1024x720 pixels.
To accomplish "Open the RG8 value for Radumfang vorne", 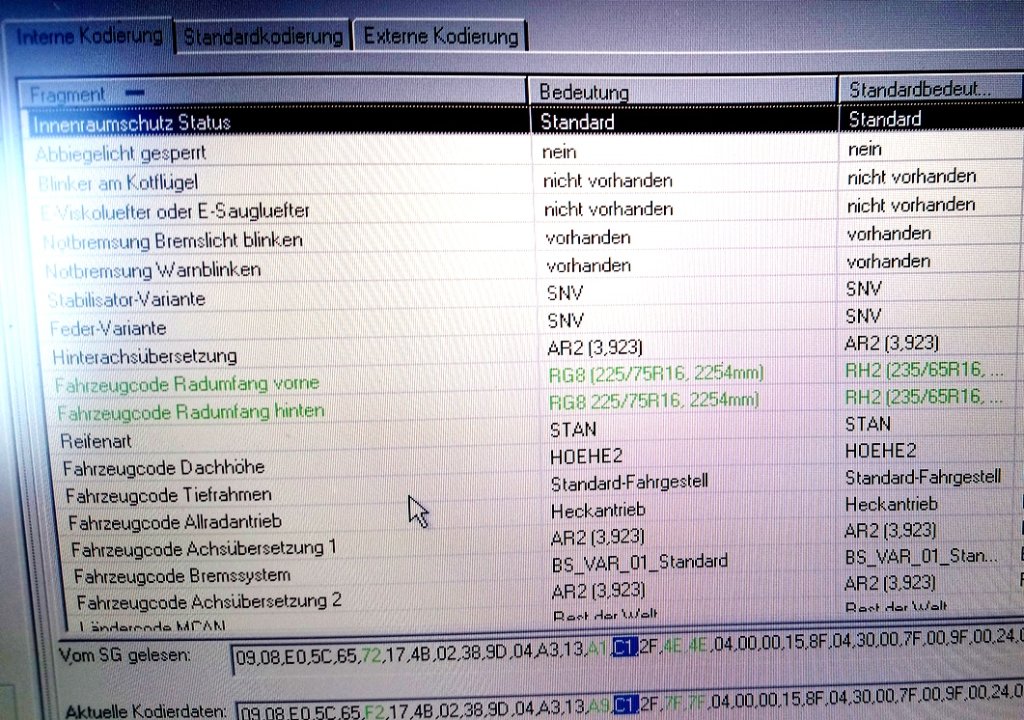I will coord(656,373).
